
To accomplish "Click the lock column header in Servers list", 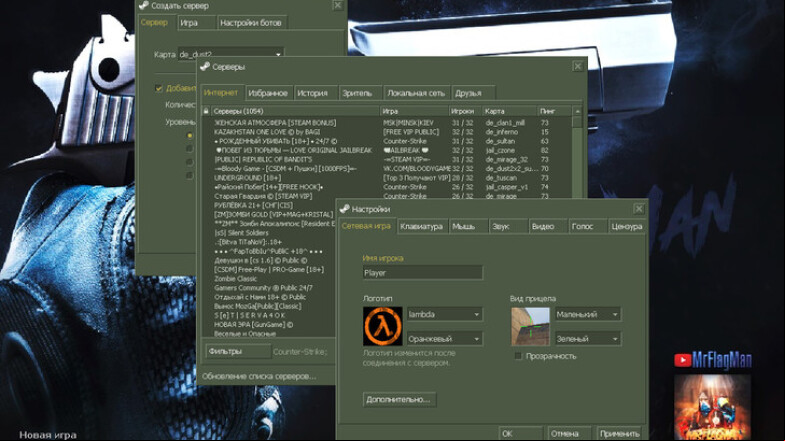I will click(x=206, y=111).
